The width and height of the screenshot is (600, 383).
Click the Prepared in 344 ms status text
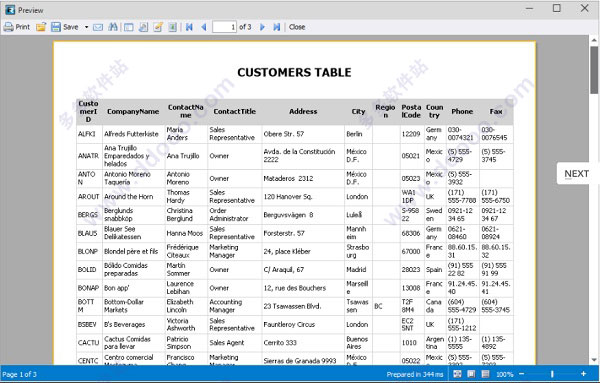pos(415,374)
